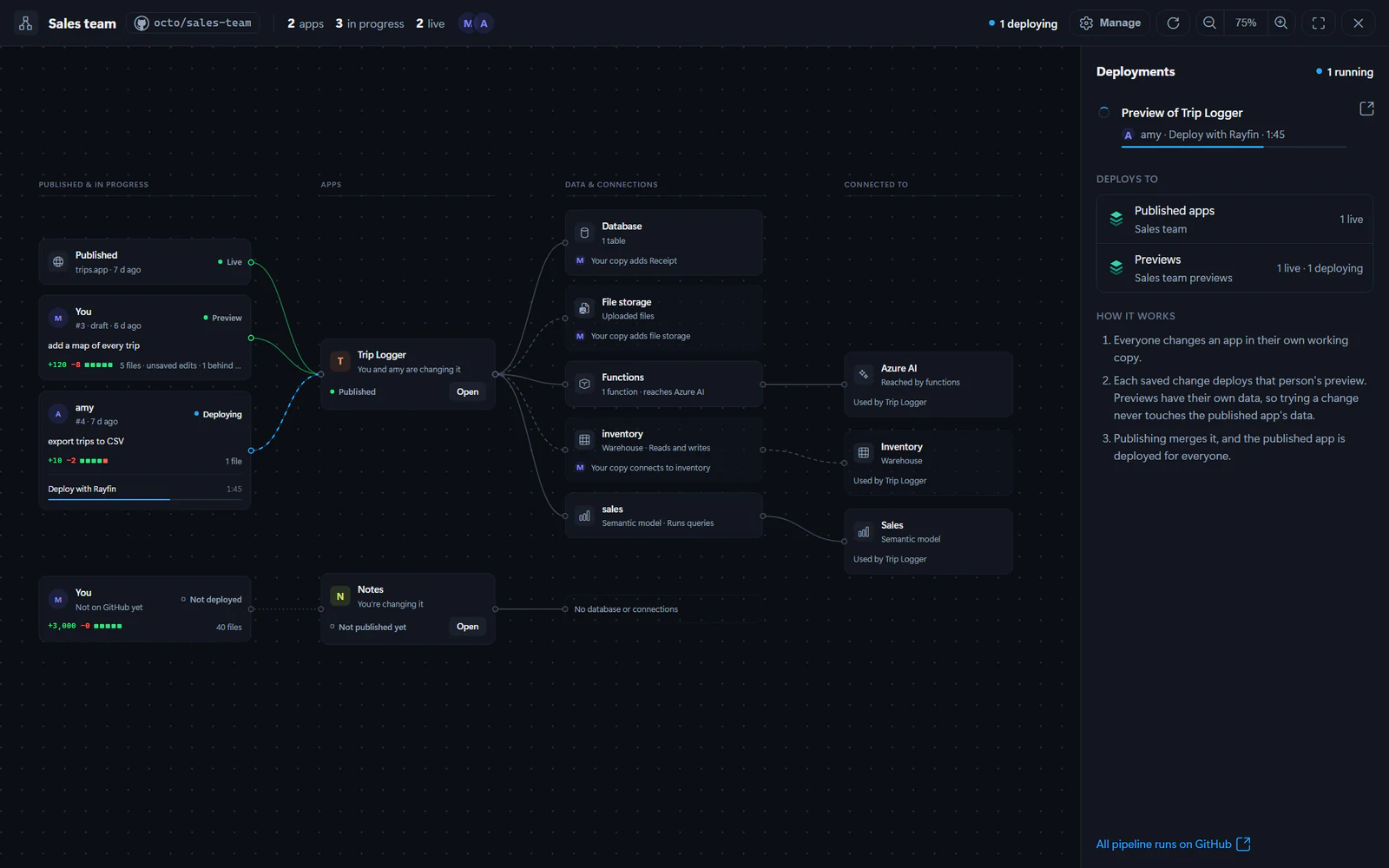Select the Published trips.app card
This screenshot has width=1389, height=868.
[x=145, y=261]
